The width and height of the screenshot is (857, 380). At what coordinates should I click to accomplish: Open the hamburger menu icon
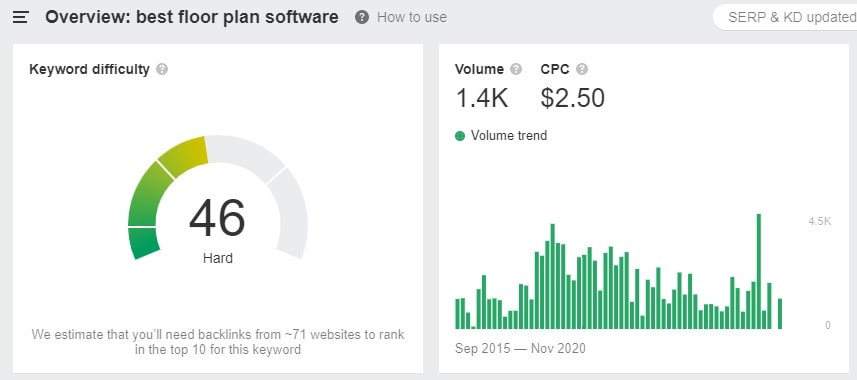click(x=21, y=17)
